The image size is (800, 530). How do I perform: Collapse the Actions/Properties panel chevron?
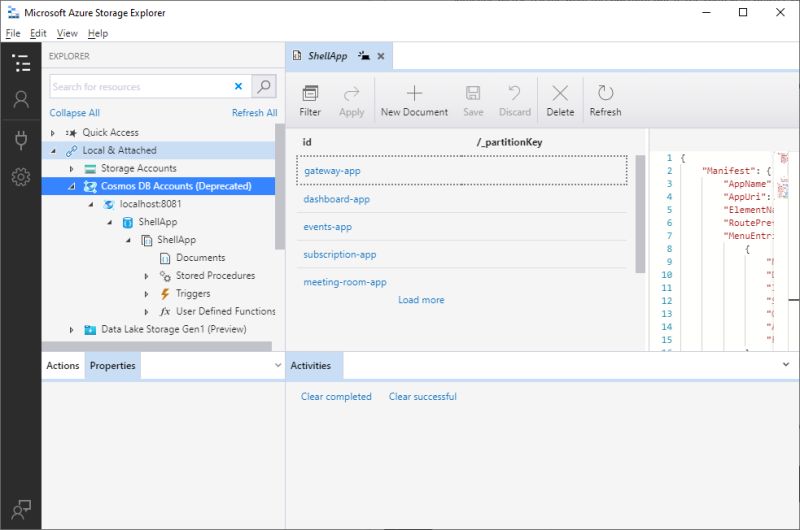point(278,365)
